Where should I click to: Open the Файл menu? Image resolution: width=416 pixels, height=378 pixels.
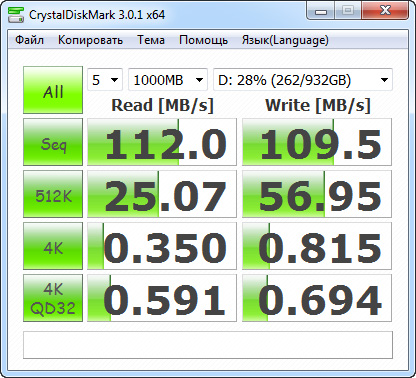(x=29, y=40)
